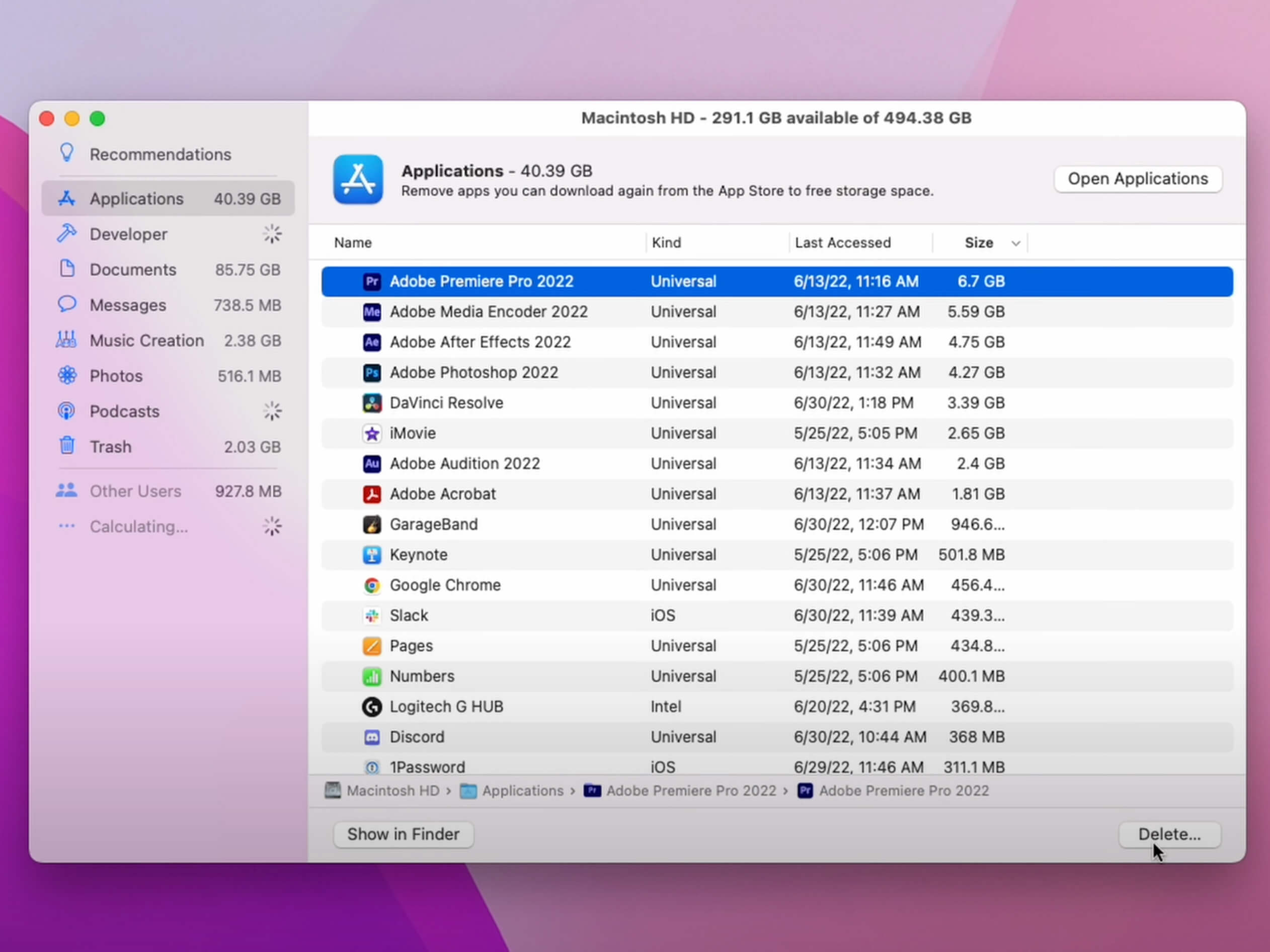
Task: Select the Photos 516.1 MB category
Action: pos(168,377)
